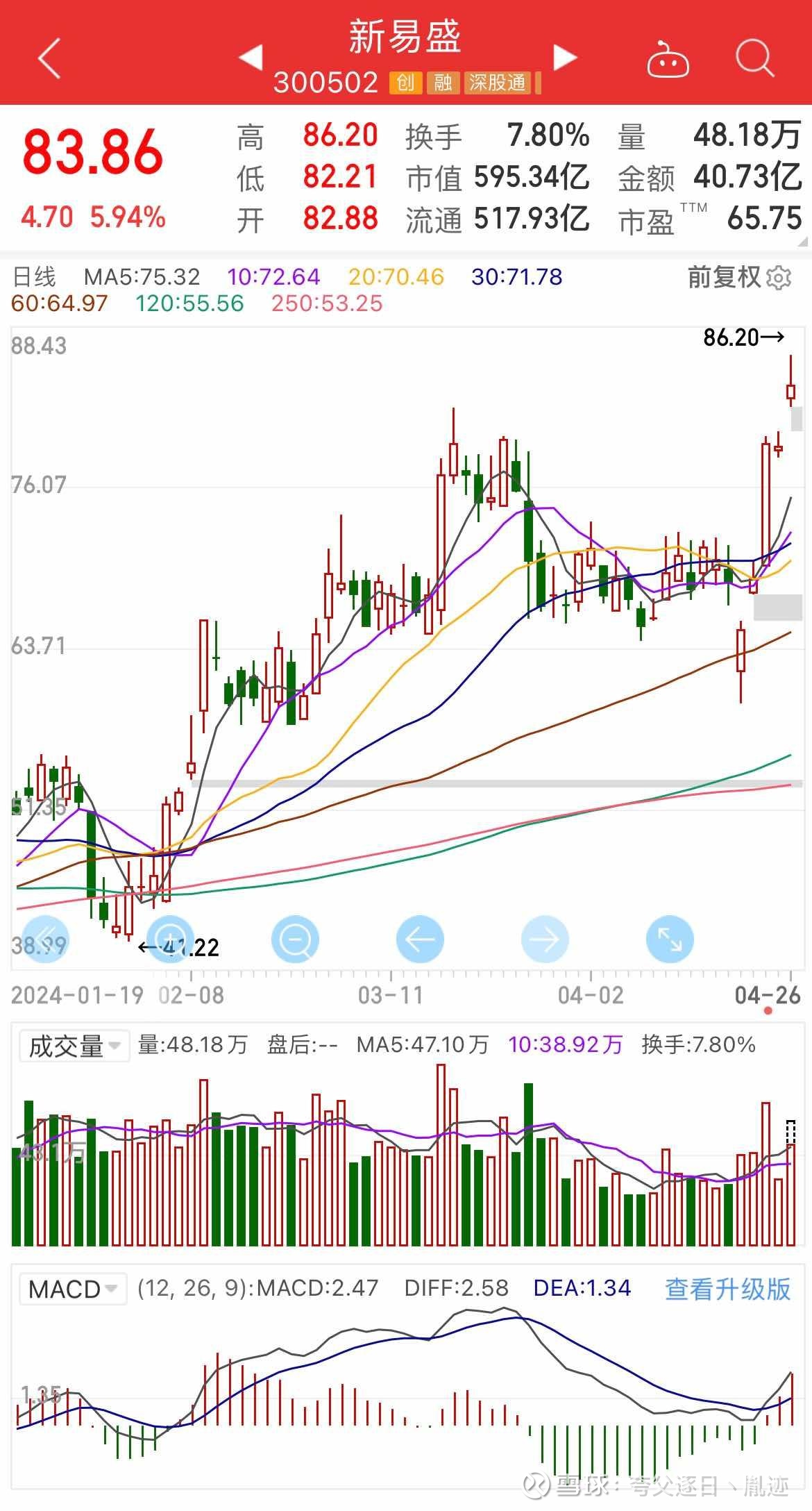Viewport: 812px width, 1511px height.
Task: Switch to next stock with right triangle
Action: [565, 57]
